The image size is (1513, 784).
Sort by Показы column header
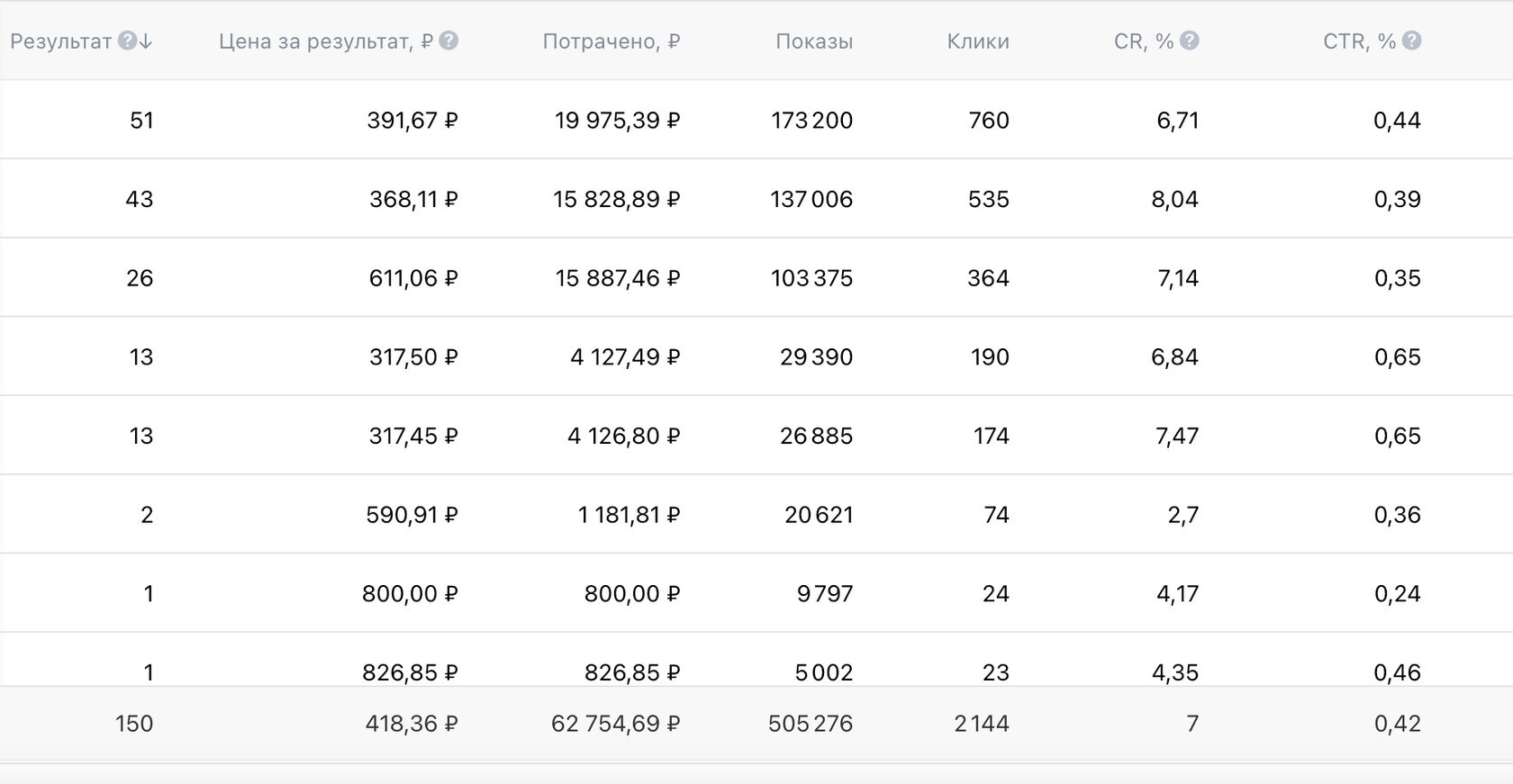814,41
